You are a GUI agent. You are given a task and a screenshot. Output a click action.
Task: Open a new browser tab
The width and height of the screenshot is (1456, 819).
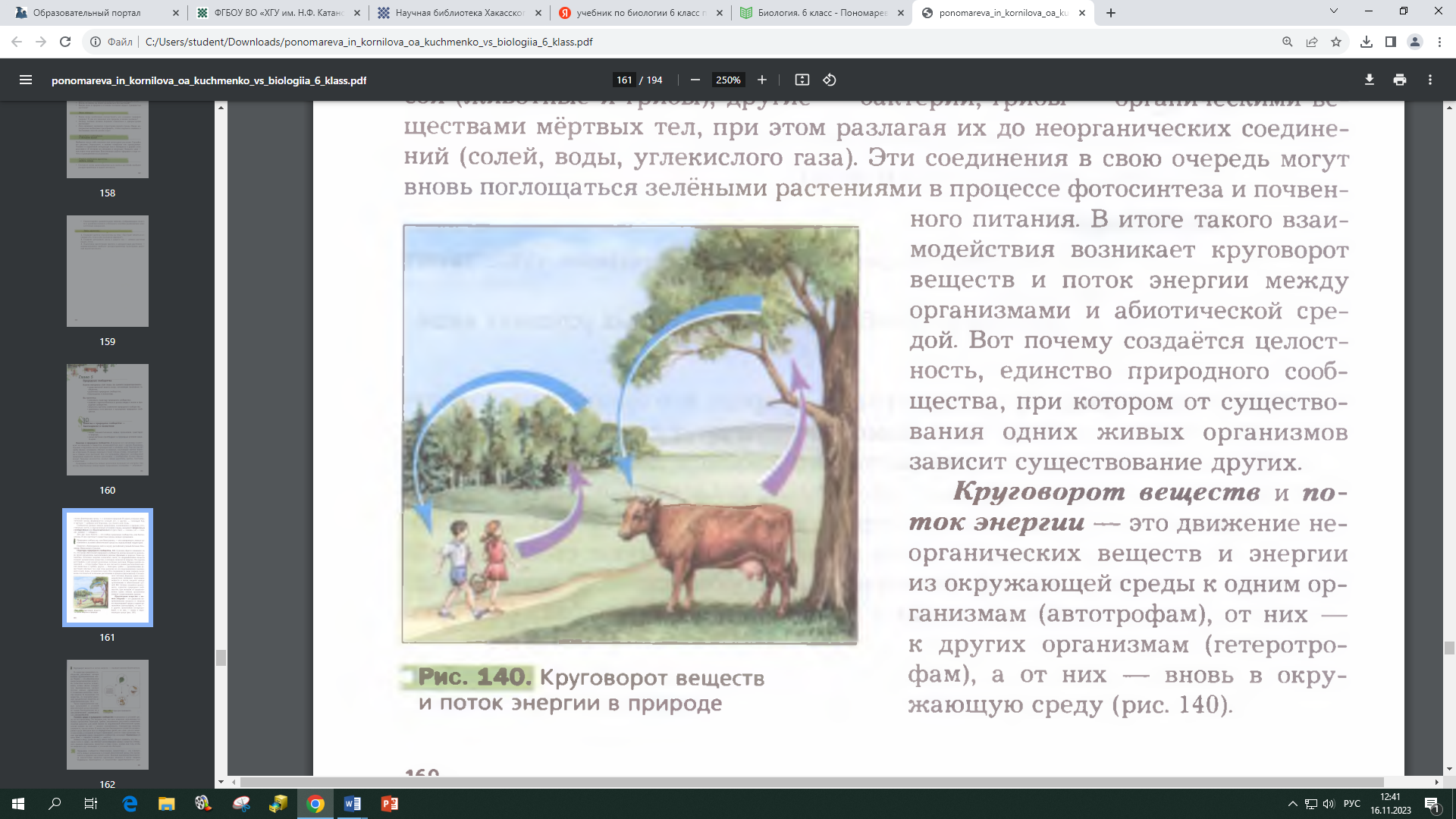point(1111,13)
